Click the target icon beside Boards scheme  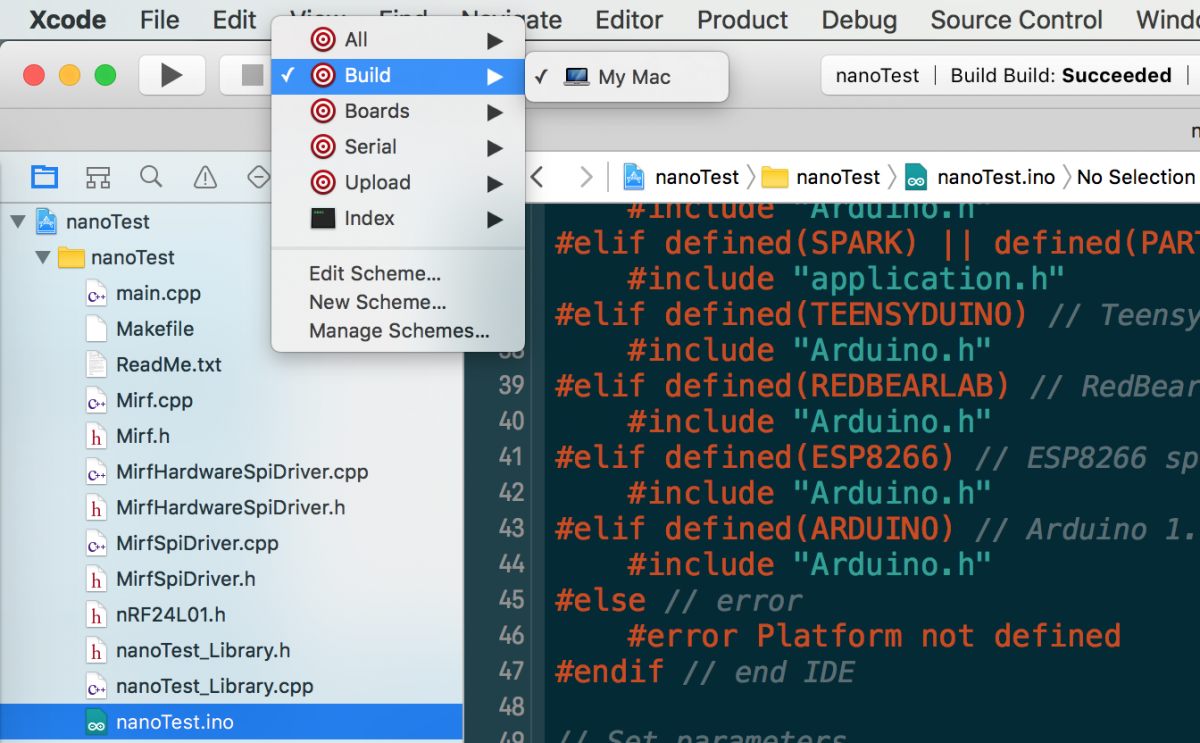pyautogui.click(x=323, y=111)
